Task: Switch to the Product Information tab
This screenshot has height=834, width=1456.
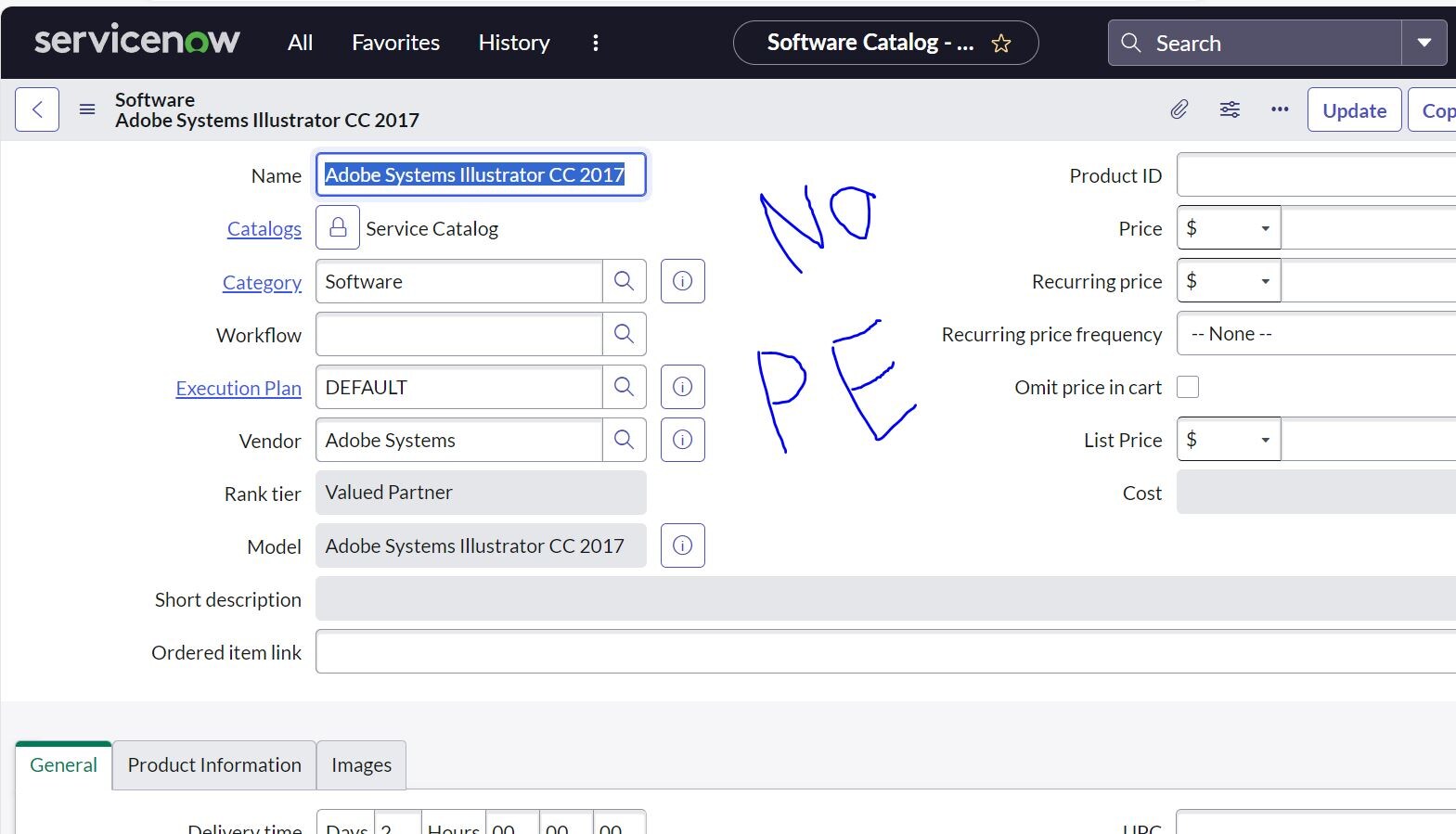Action: (x=214, y=765)
